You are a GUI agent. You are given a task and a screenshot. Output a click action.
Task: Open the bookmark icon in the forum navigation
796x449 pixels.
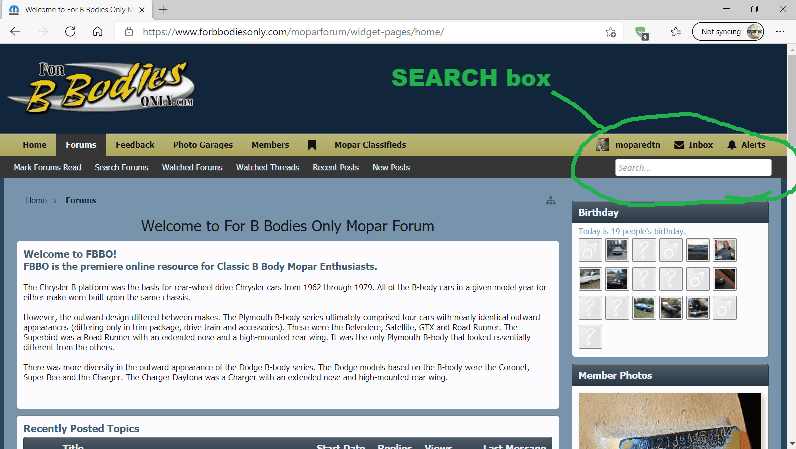coord(312,145)
